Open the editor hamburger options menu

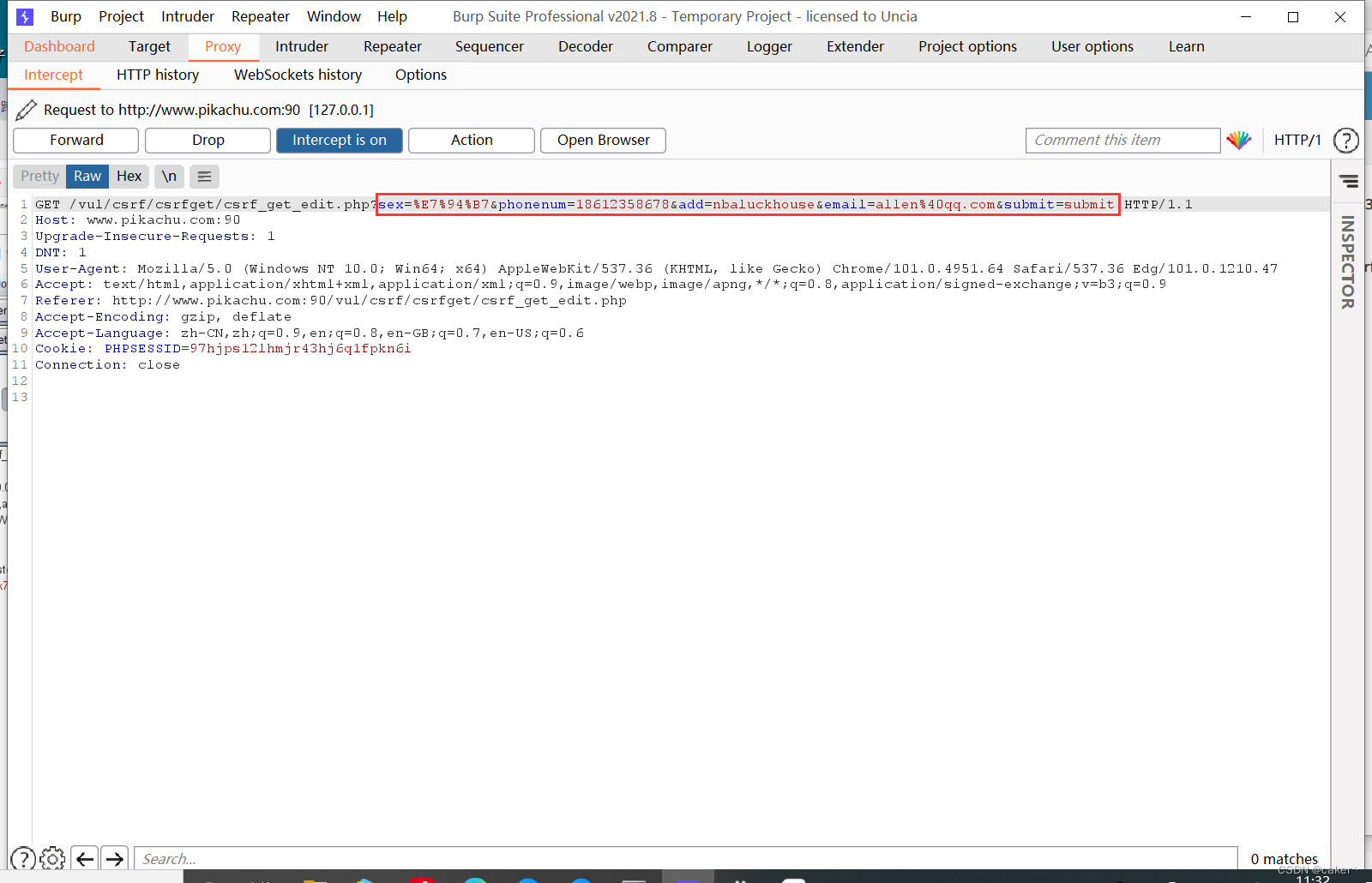click(x=204, y=177)
